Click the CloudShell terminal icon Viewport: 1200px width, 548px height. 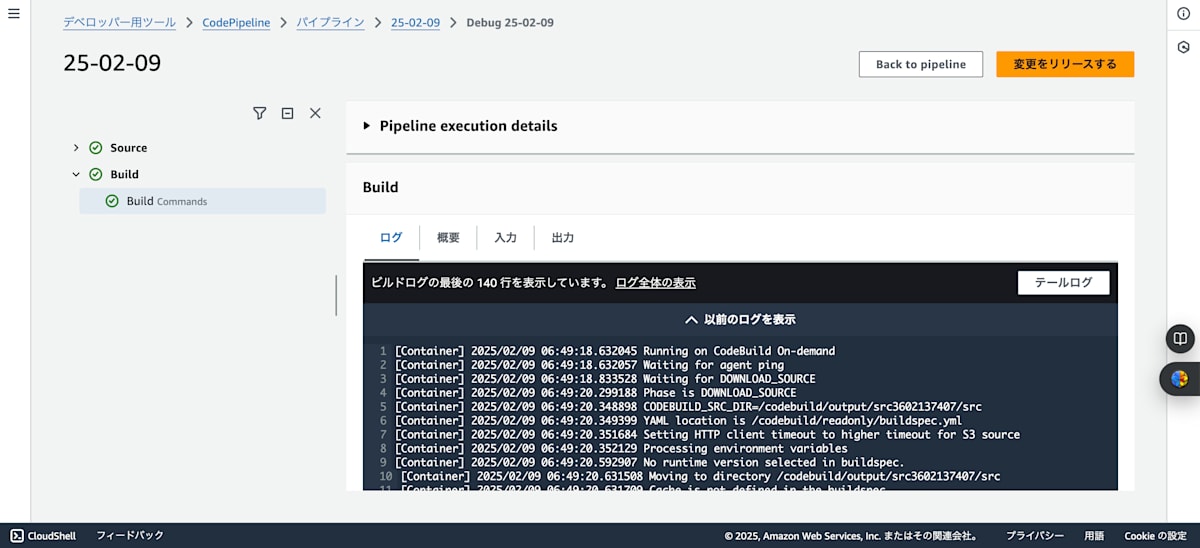click(17, 536)
